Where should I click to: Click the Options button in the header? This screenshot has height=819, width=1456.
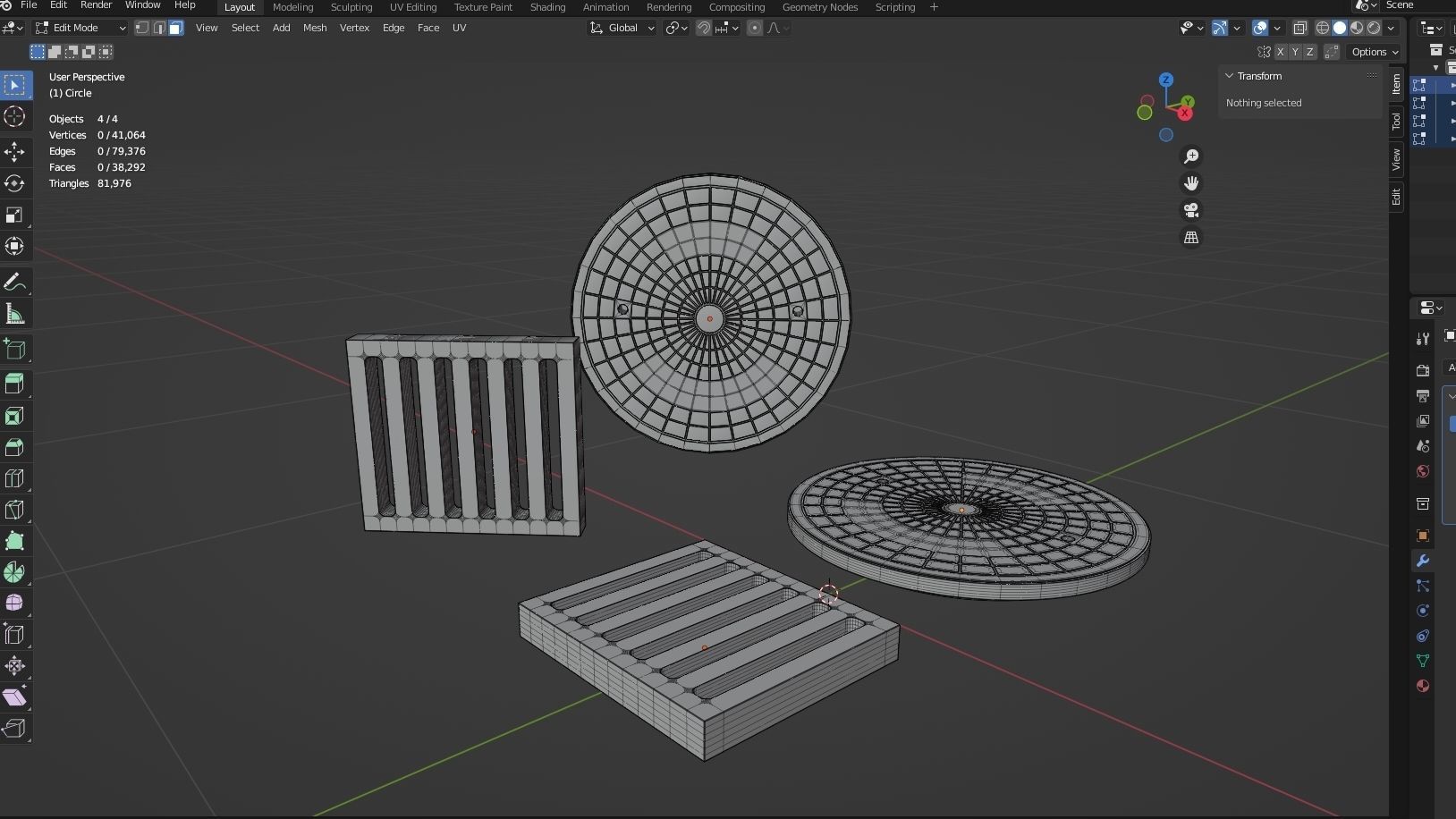tap(1369, 52)
